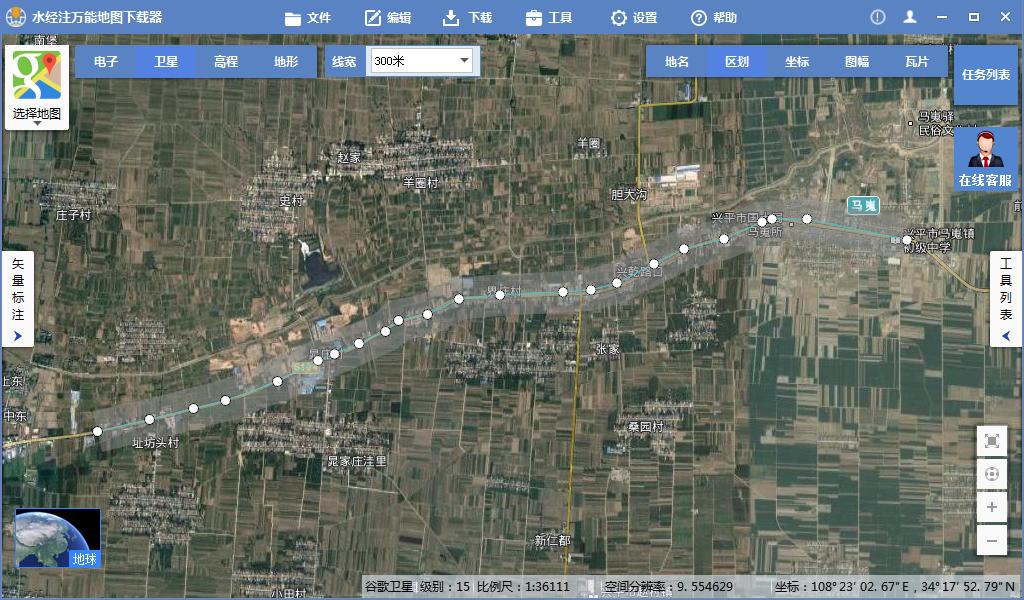Open the 任务列表 task list button
1024x600 pixels.
985,75
